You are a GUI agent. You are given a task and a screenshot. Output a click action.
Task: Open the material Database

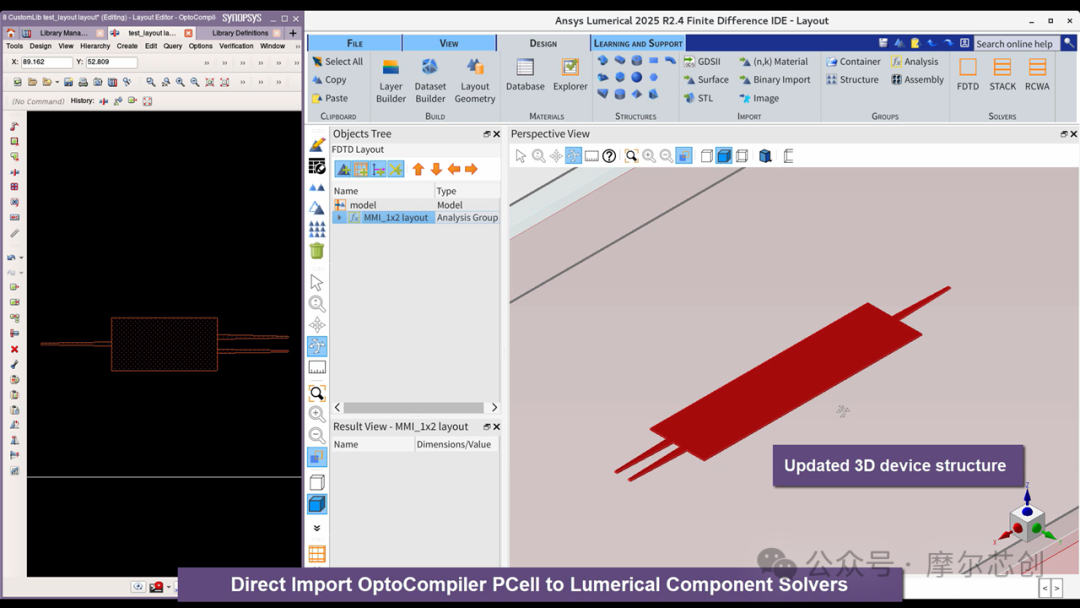point(525,76)
